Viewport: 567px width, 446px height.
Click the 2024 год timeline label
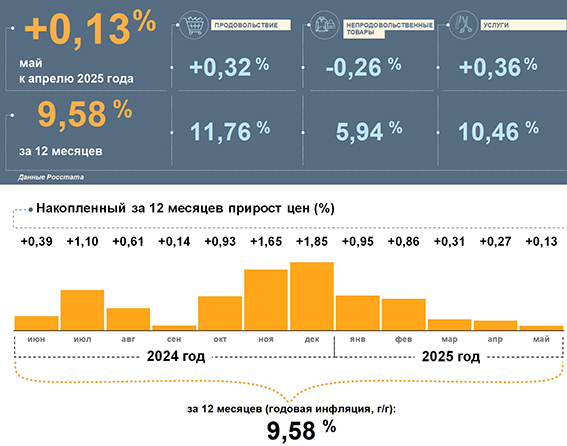(176, 356)
